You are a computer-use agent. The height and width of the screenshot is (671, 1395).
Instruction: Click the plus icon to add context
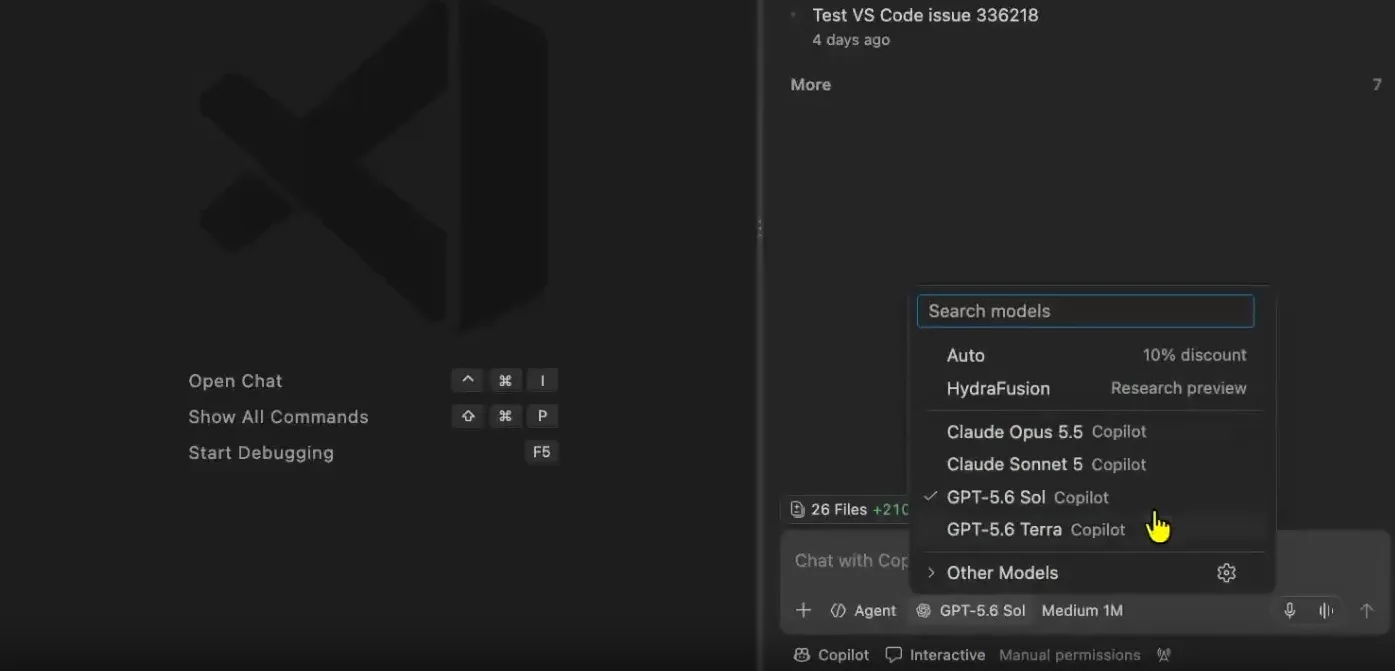click(x=803, y=611)
